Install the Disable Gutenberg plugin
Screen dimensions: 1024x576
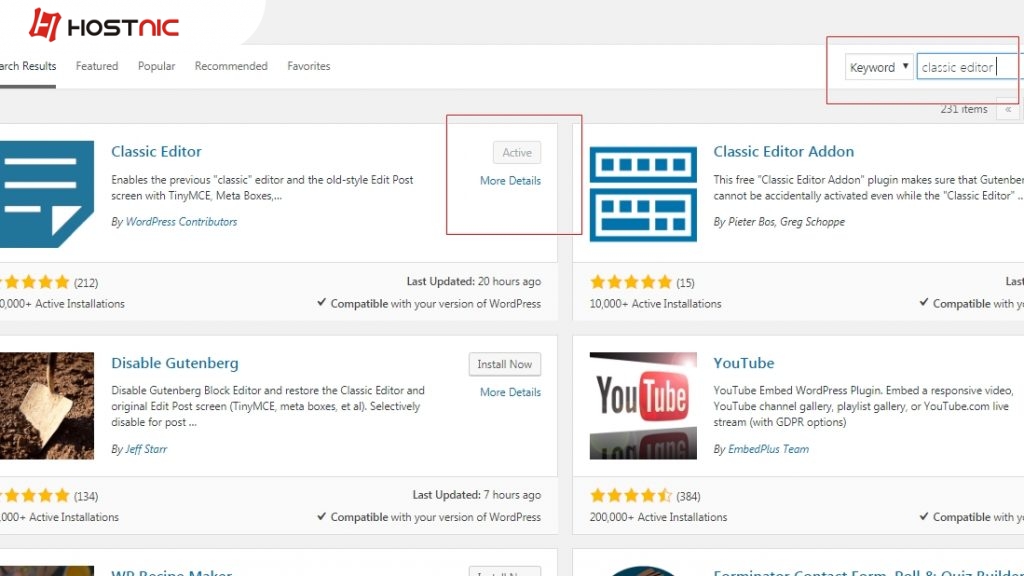pyautogui.click(x=504, y=364)
